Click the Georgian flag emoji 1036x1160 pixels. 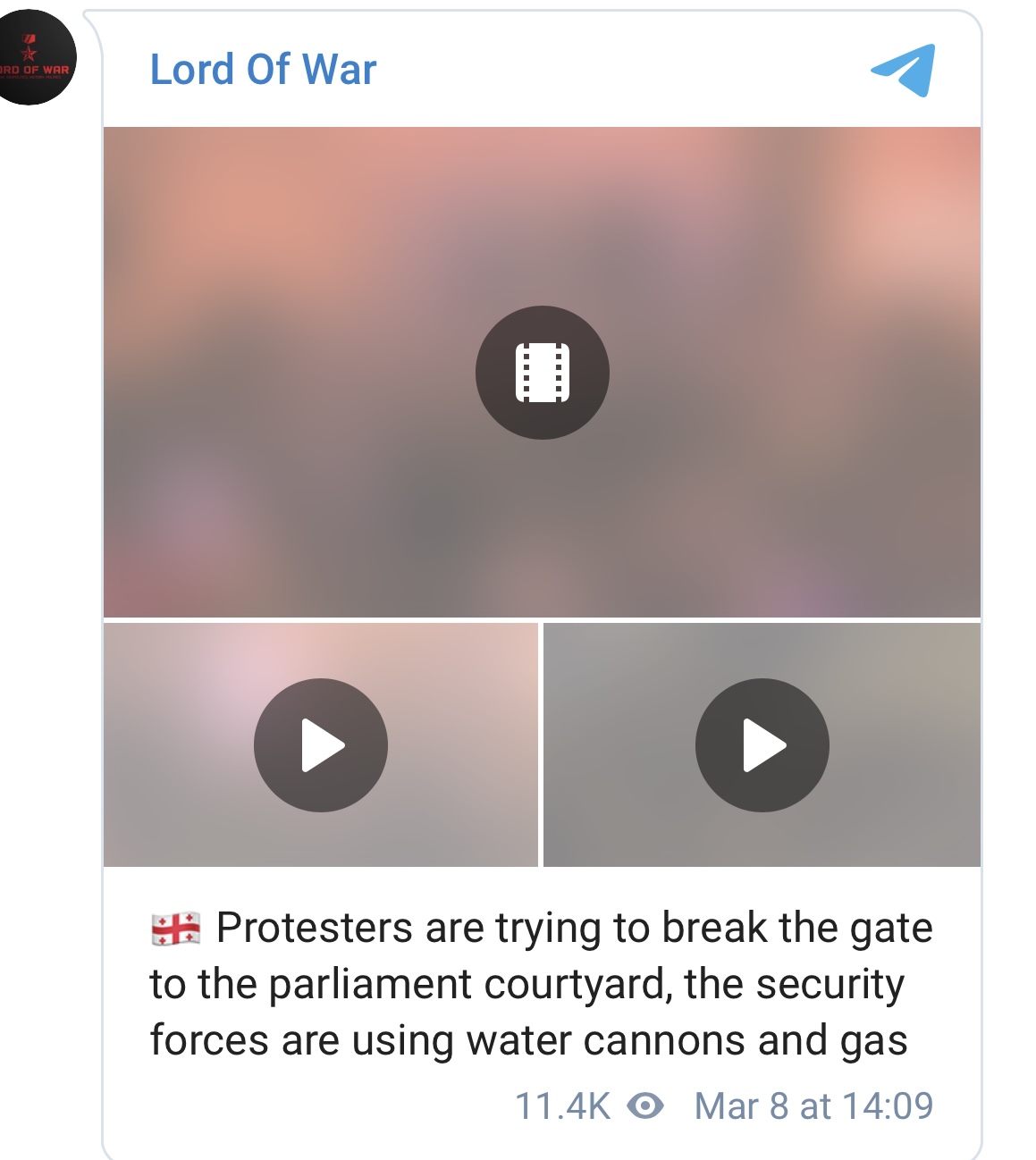pos(176,929)
